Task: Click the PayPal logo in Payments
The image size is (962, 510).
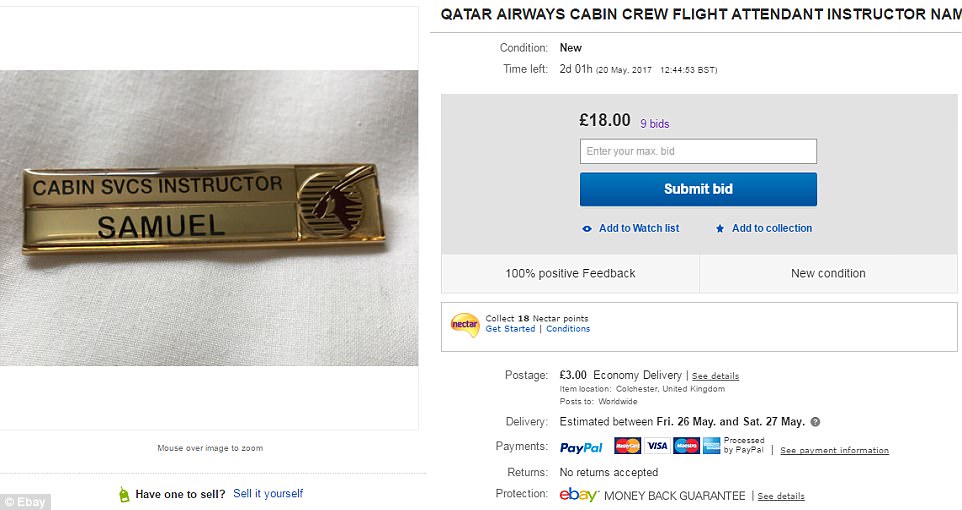Action: (x=581, y=448)
